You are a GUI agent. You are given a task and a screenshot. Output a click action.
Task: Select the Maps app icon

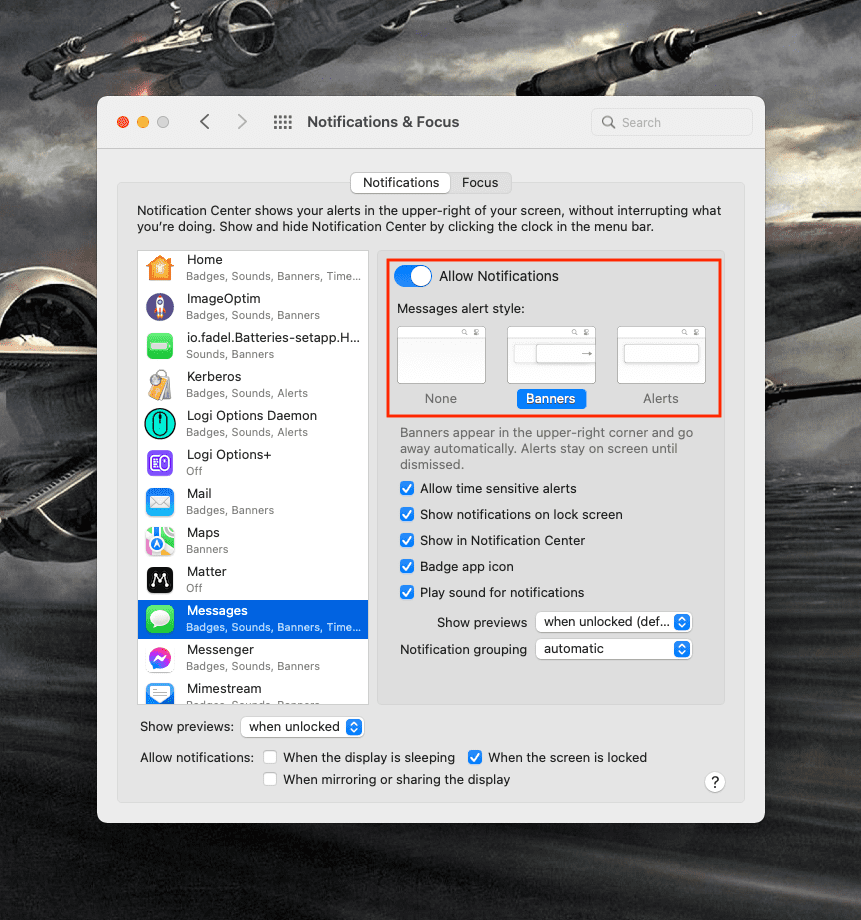pyautogui.click(x=160, y=541)
